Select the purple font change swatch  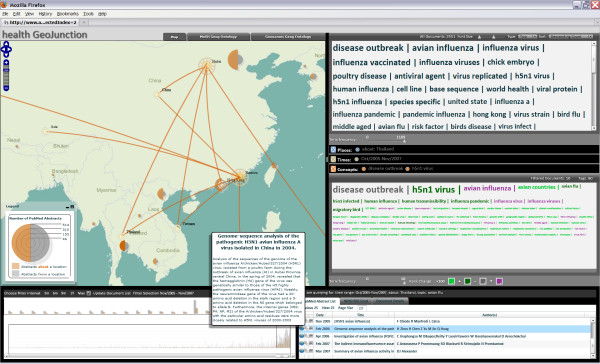(x=499, y=281)
